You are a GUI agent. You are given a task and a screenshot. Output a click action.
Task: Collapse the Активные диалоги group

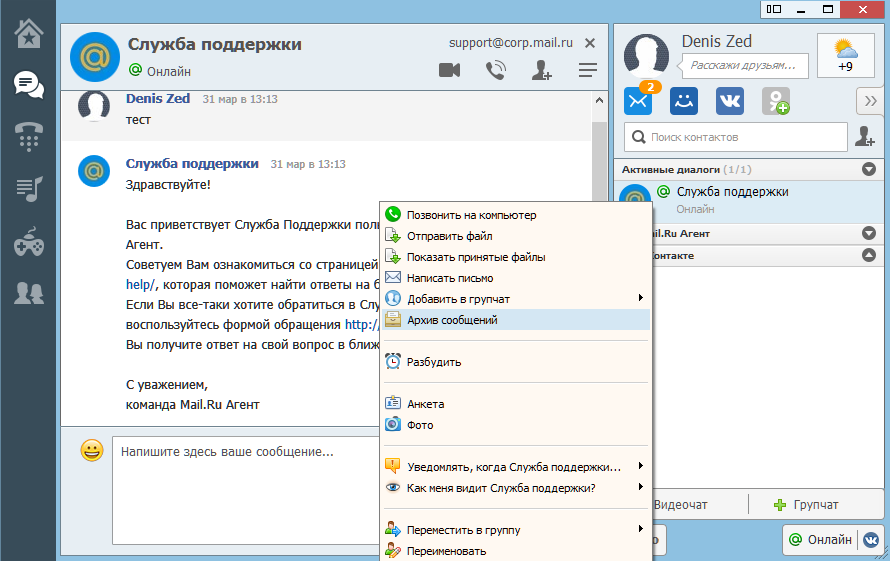[868, 170]
